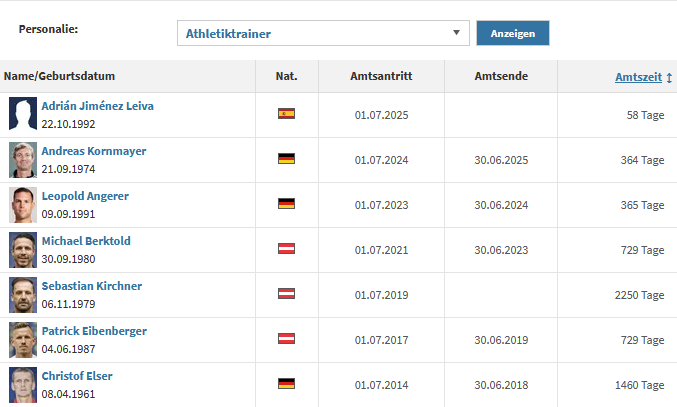Image resolution: width=677 pixels, height=407 pixels.
Task: Click Adrián Jiménez Leiva's placeholder silhouette photo
Action: point(22,114)
